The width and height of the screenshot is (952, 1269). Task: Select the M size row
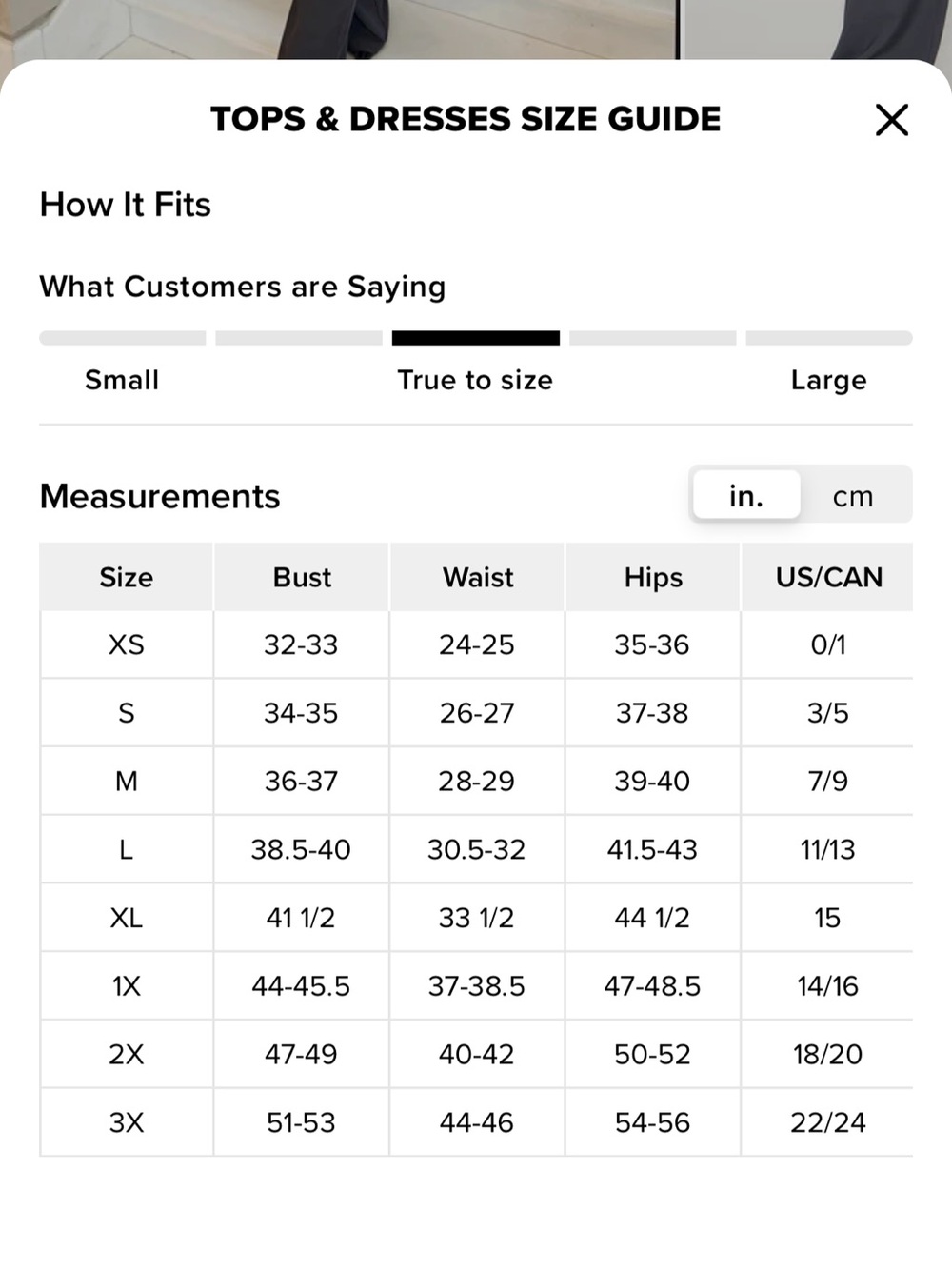point(476,782)
